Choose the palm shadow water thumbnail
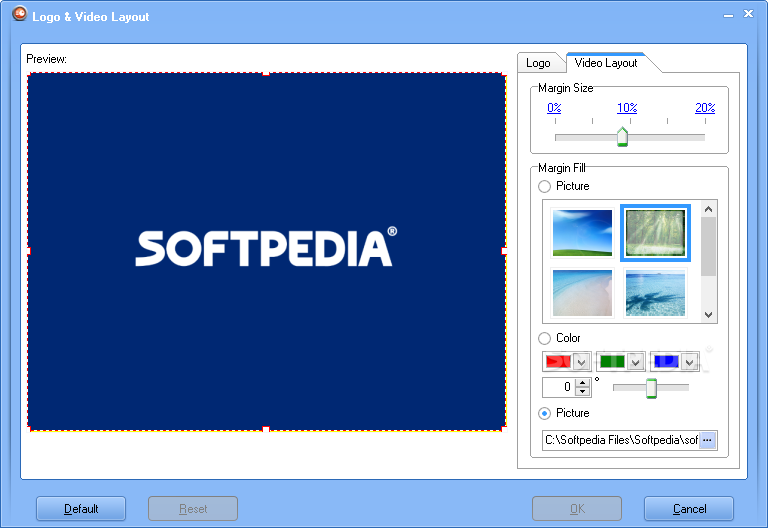This screenshot has height=528, width=768. tap(655, 293)
